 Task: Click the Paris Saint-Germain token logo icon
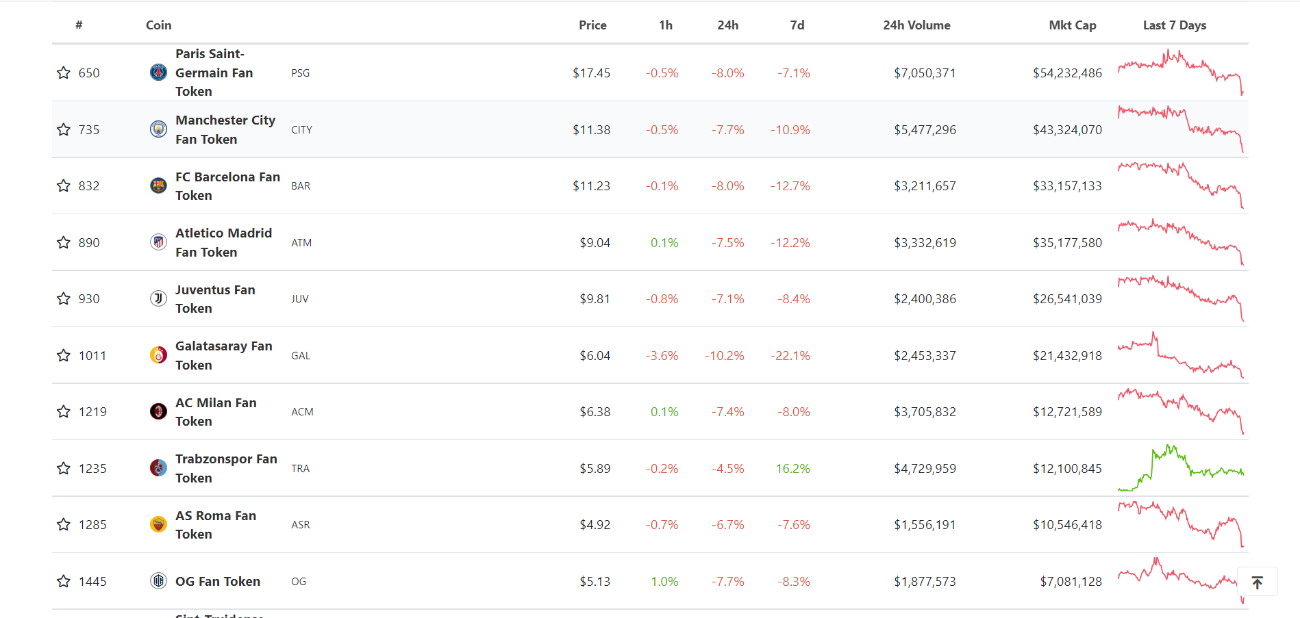[158, 72]
